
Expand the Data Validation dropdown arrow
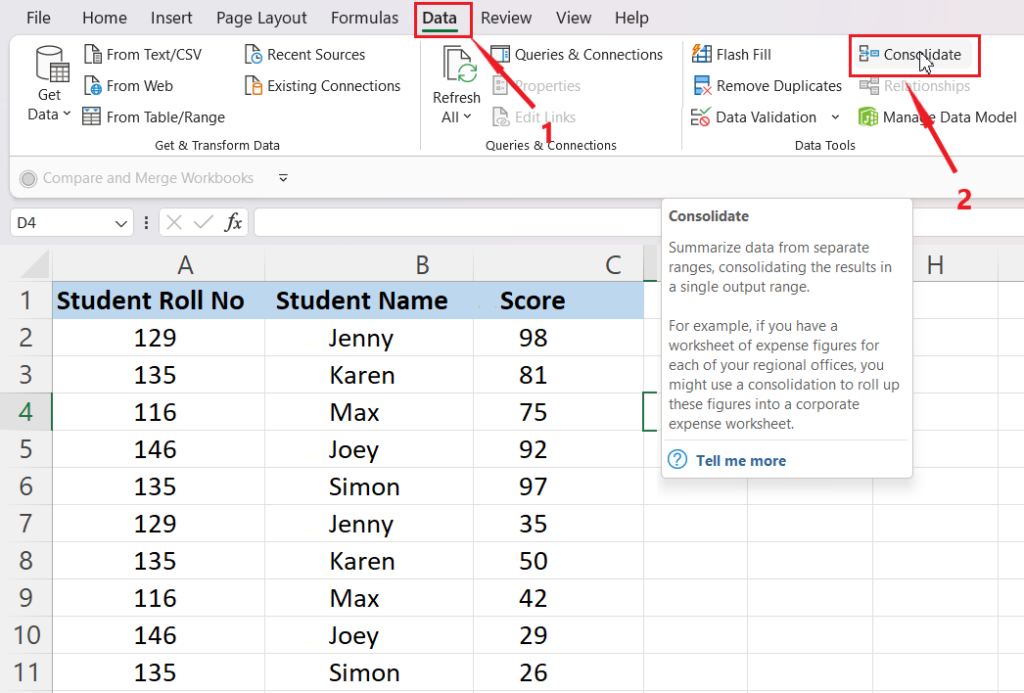point(835,117)
